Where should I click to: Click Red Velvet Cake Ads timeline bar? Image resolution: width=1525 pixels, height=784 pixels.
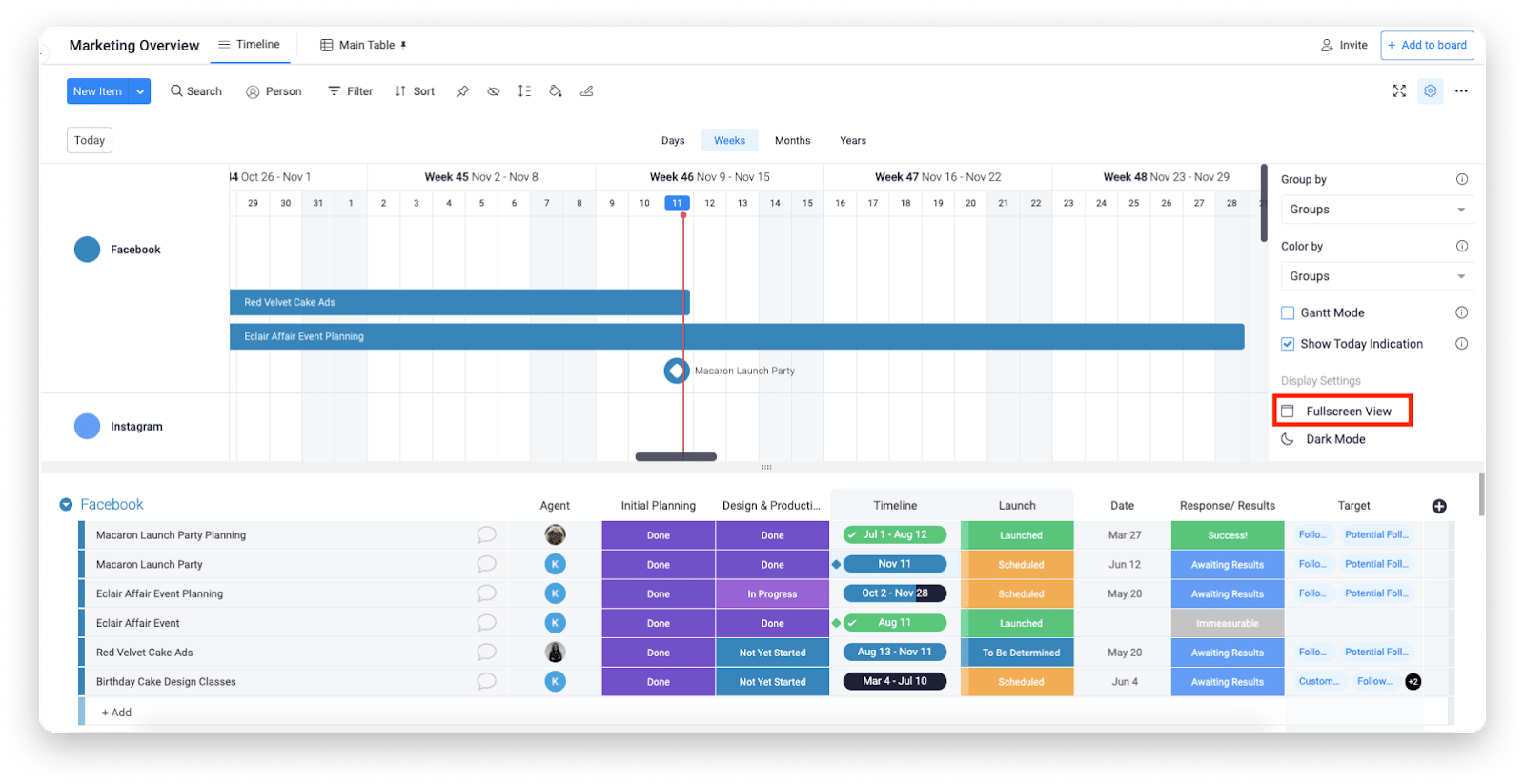[x=459, y=302]
